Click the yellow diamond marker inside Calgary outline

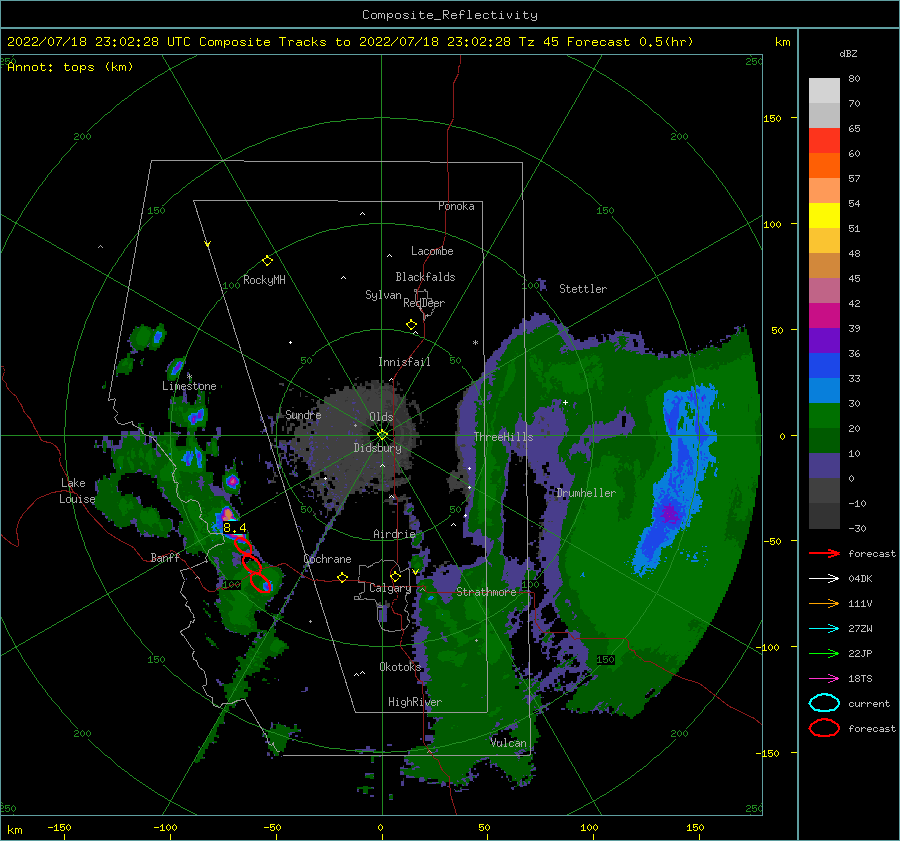pyautogui.click(x=395, y=576)
